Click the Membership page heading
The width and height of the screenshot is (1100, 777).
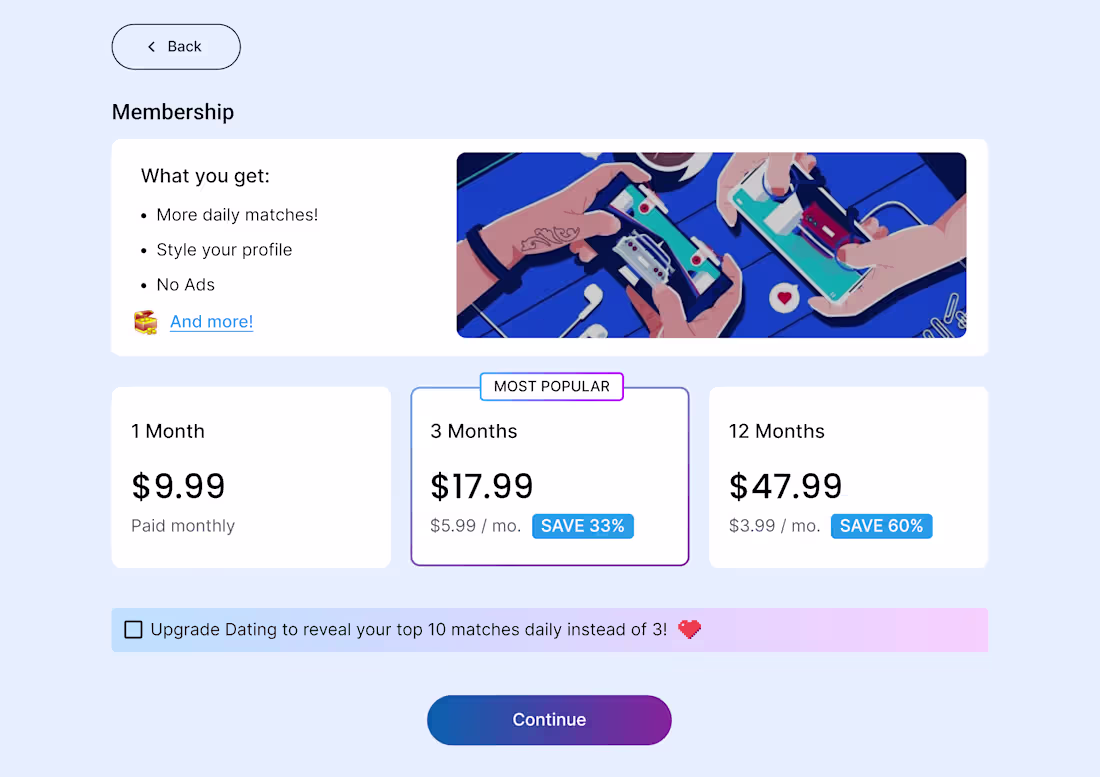click(172, 112)
